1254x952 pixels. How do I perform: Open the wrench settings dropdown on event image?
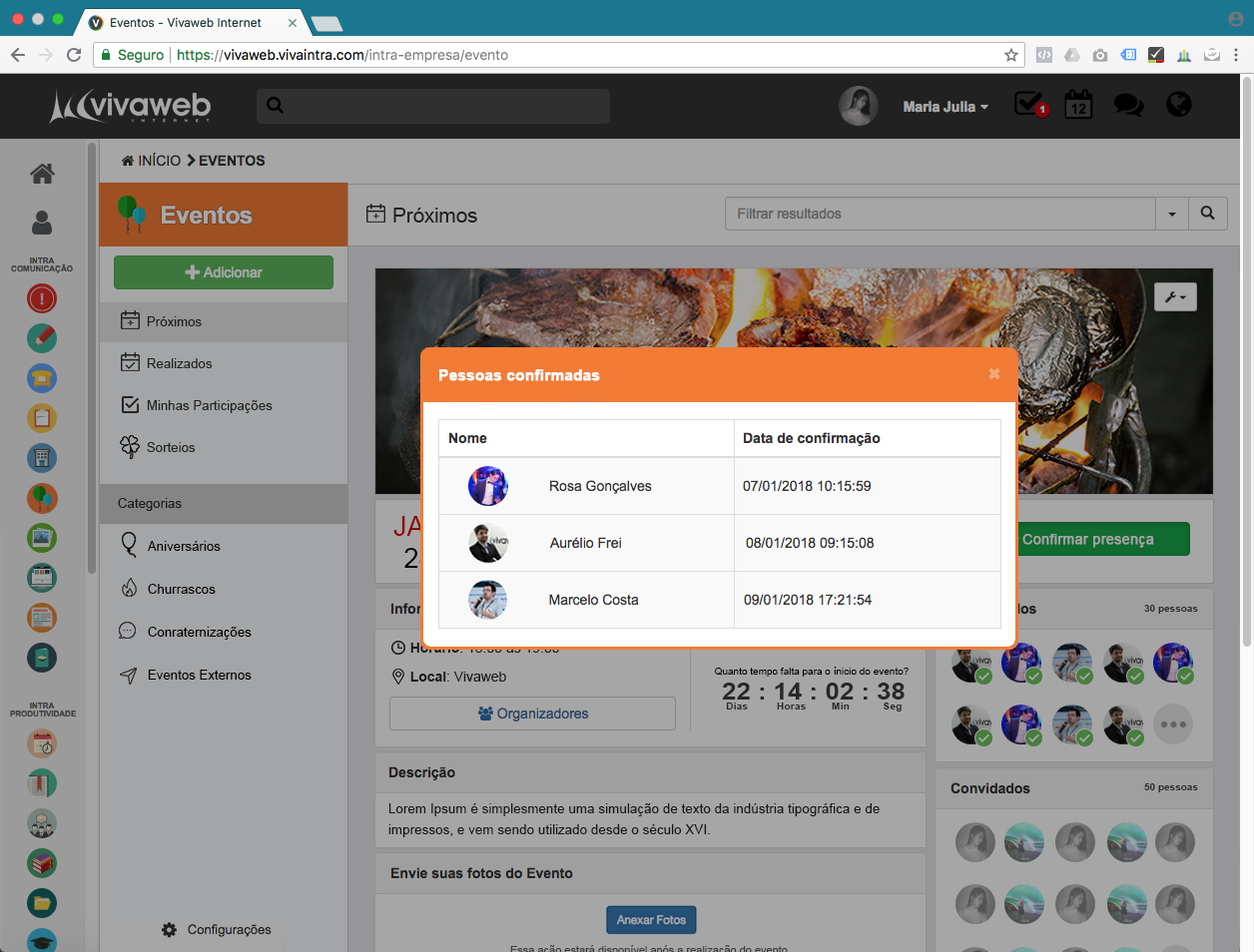pos(1175,296)
